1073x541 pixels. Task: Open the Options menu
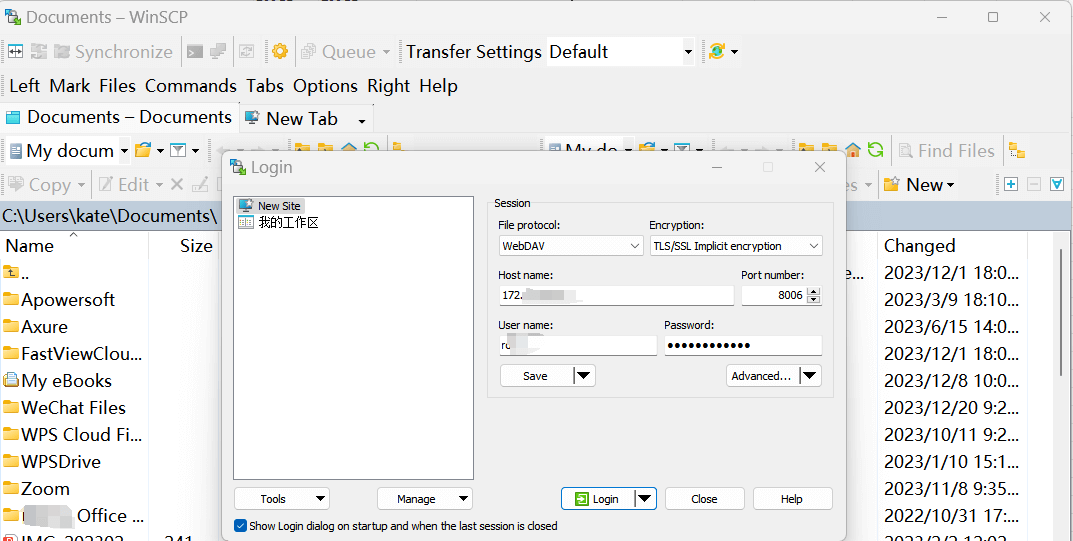[x=325, y=86]
